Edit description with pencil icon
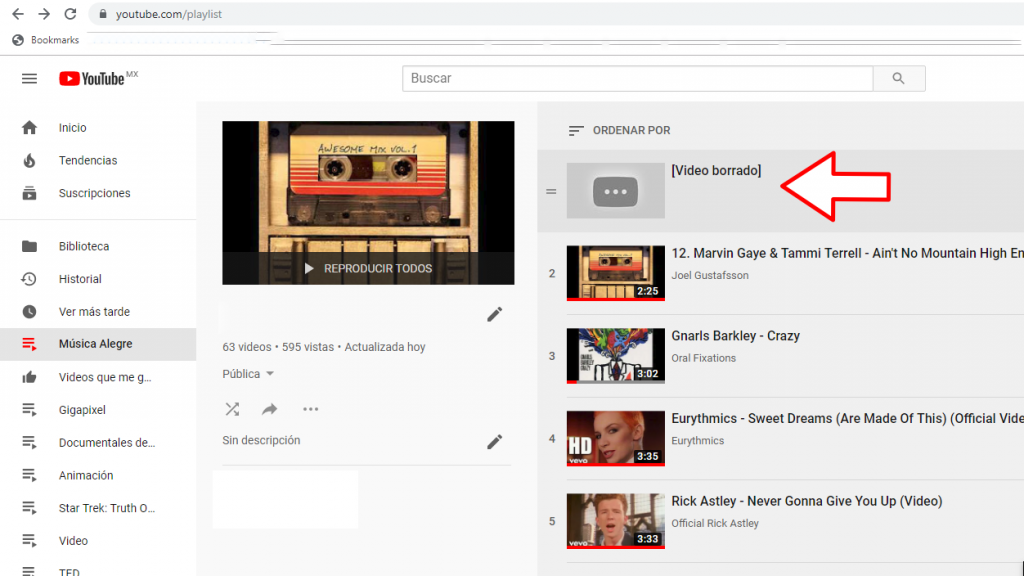The height and width of the screenshot is (576, 1024). click(x=494, y=442)
